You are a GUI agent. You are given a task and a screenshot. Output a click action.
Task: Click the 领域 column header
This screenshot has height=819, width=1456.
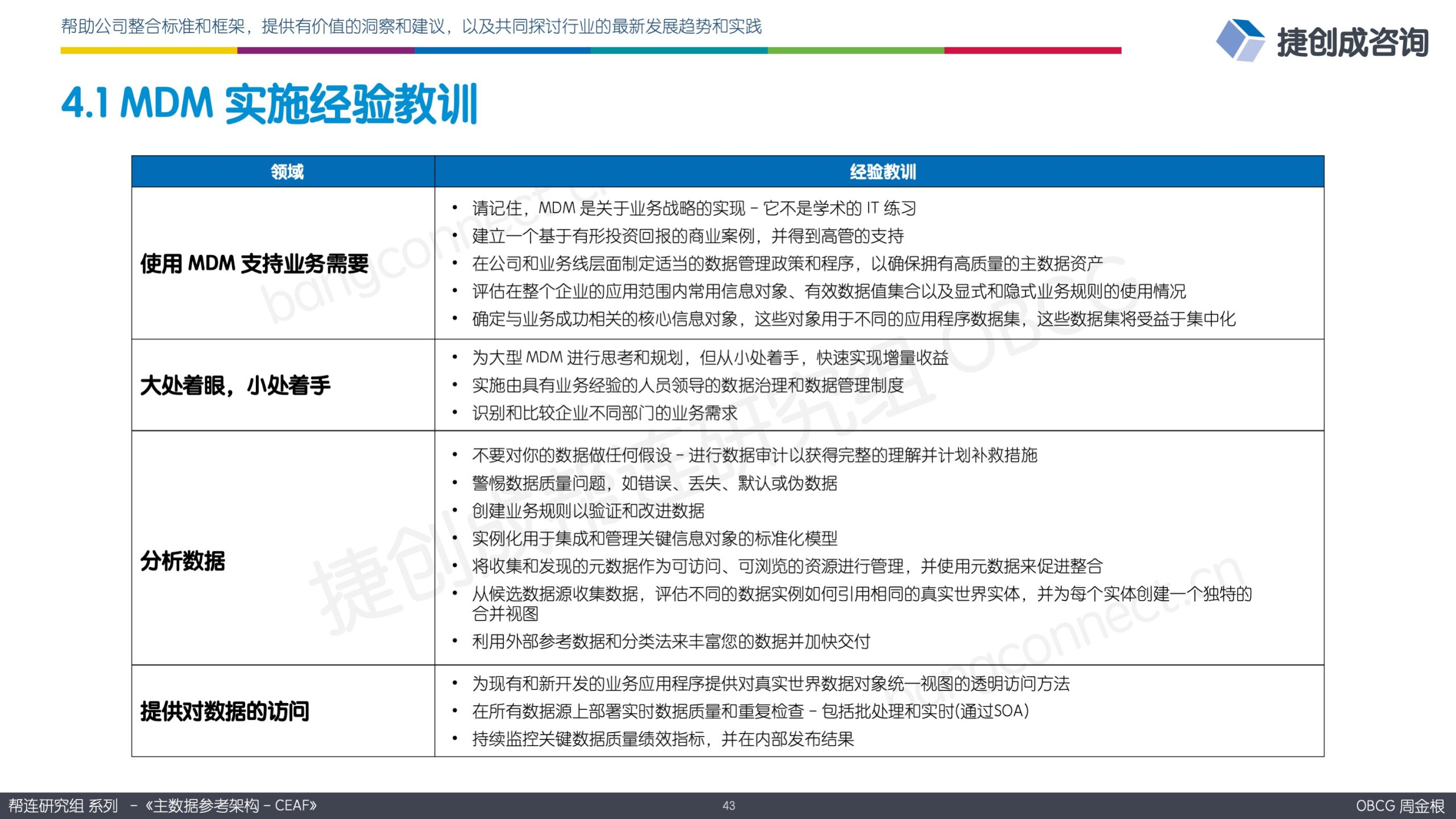tap(283, 171)
